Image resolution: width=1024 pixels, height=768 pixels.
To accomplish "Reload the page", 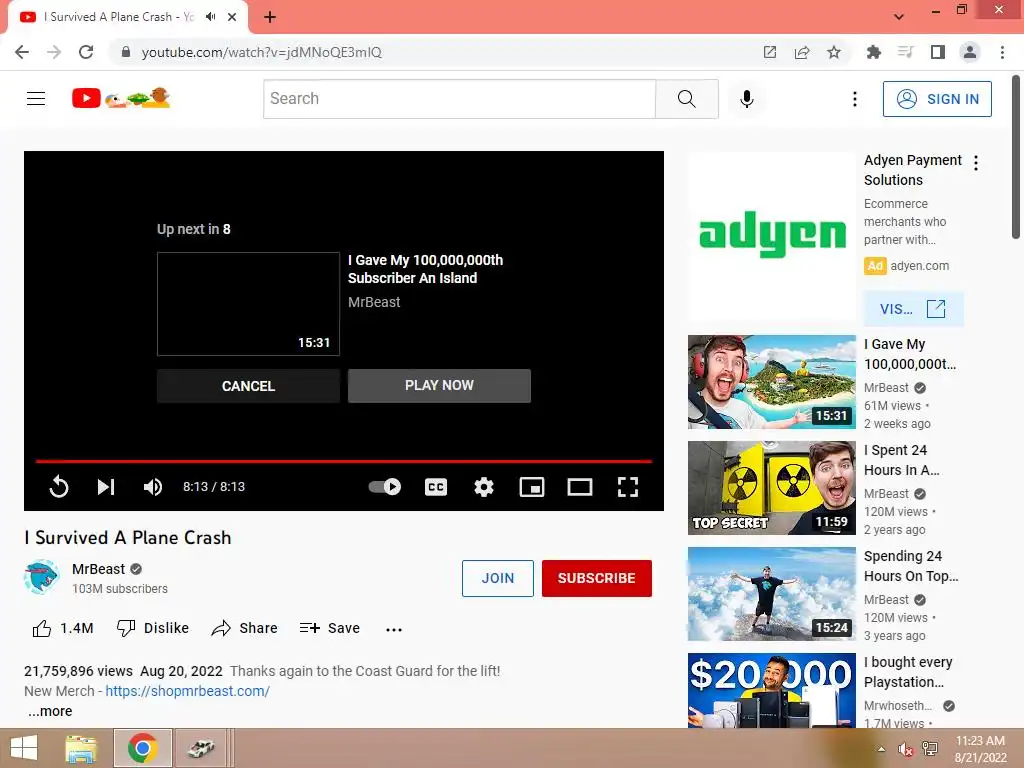I will tap(86, 52).
